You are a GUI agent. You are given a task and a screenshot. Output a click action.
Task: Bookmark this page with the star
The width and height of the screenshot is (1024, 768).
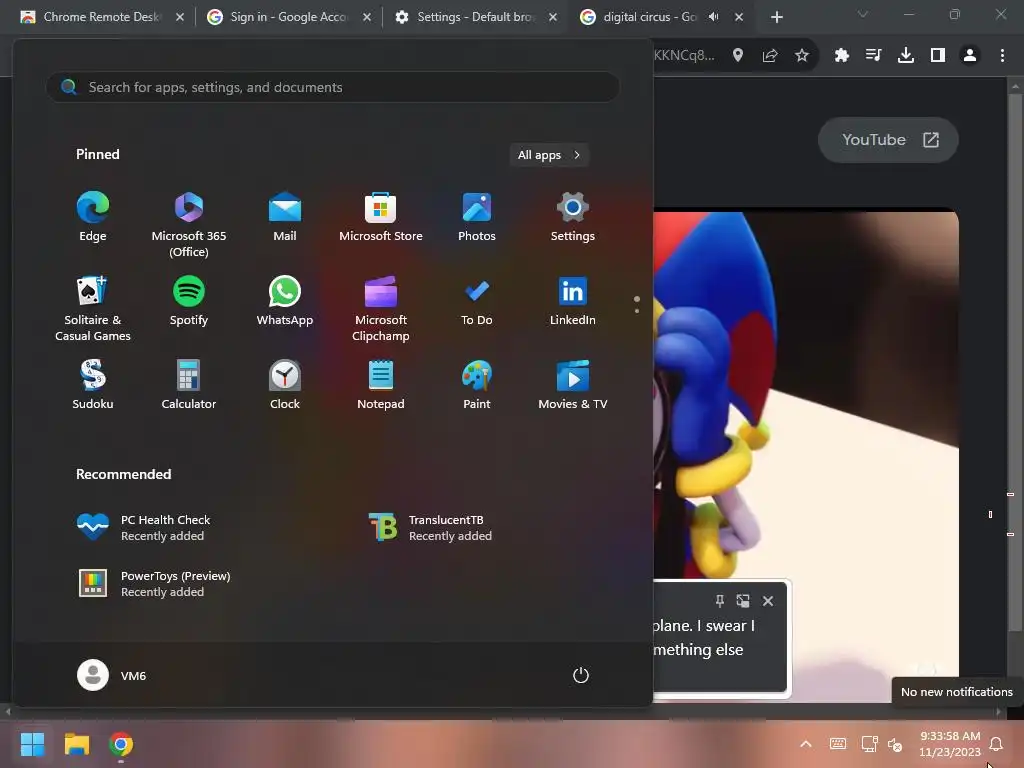point(802,56)
